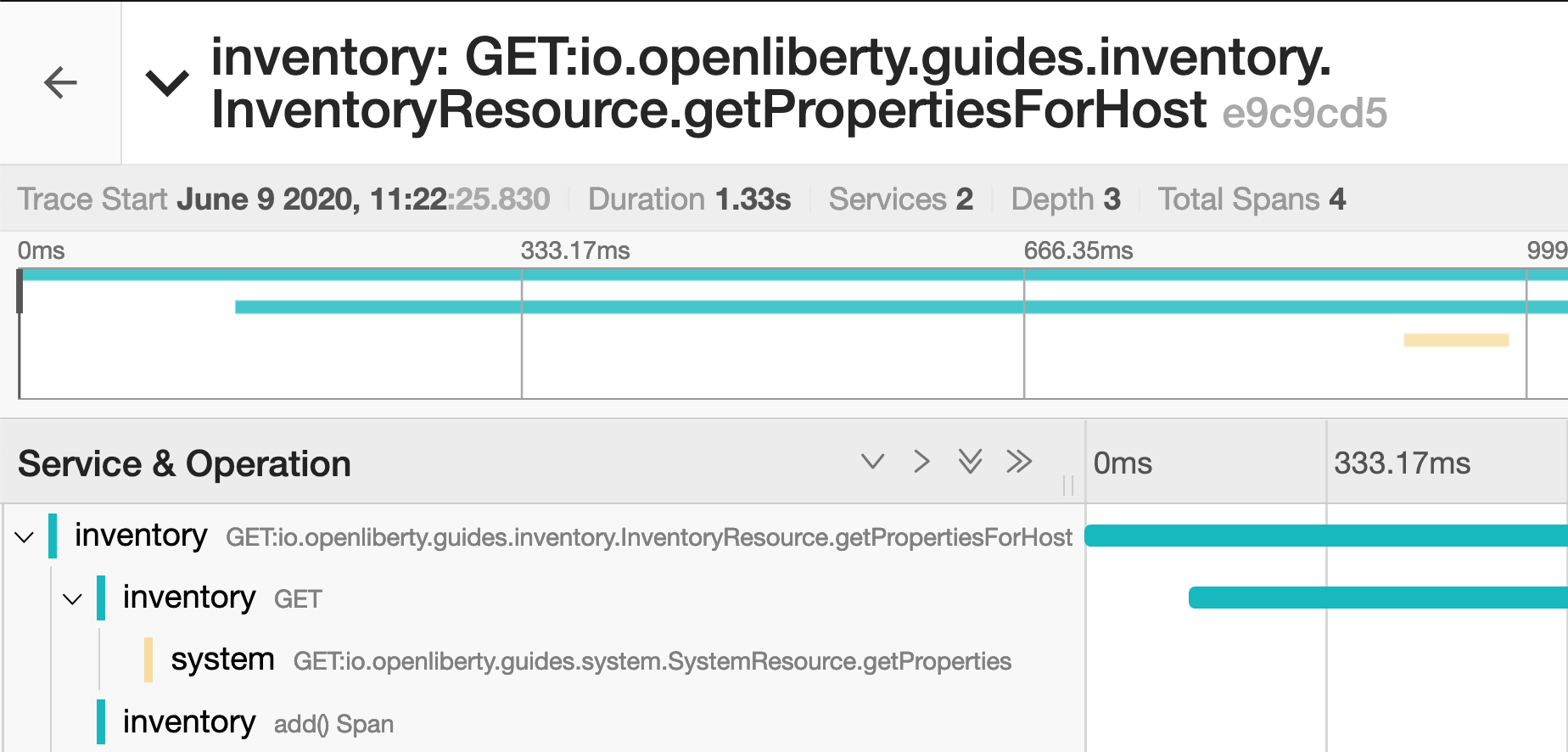Click the collapse all double-chevron icon

(1019, 462)
